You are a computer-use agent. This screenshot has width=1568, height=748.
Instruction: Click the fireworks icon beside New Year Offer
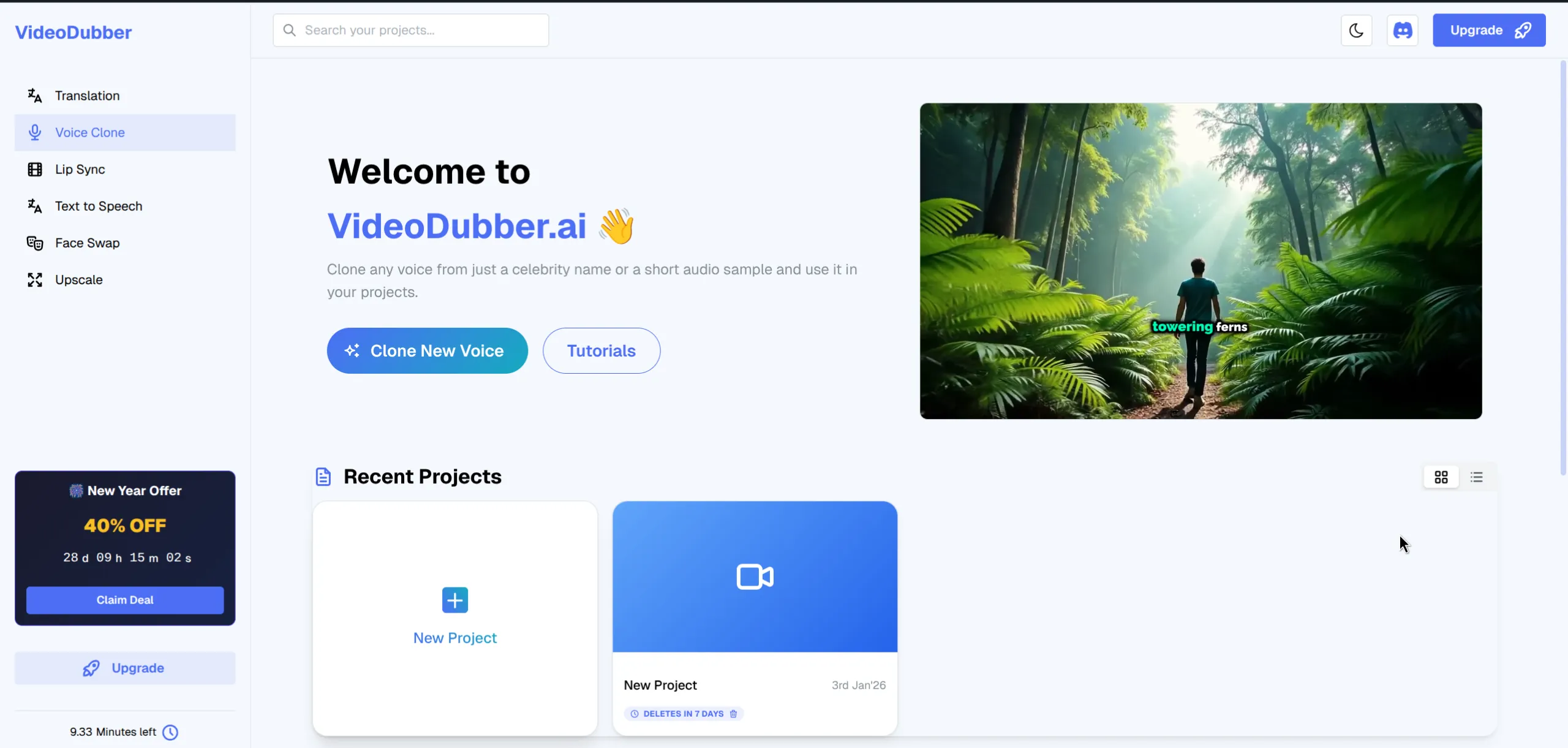point(76,491)
